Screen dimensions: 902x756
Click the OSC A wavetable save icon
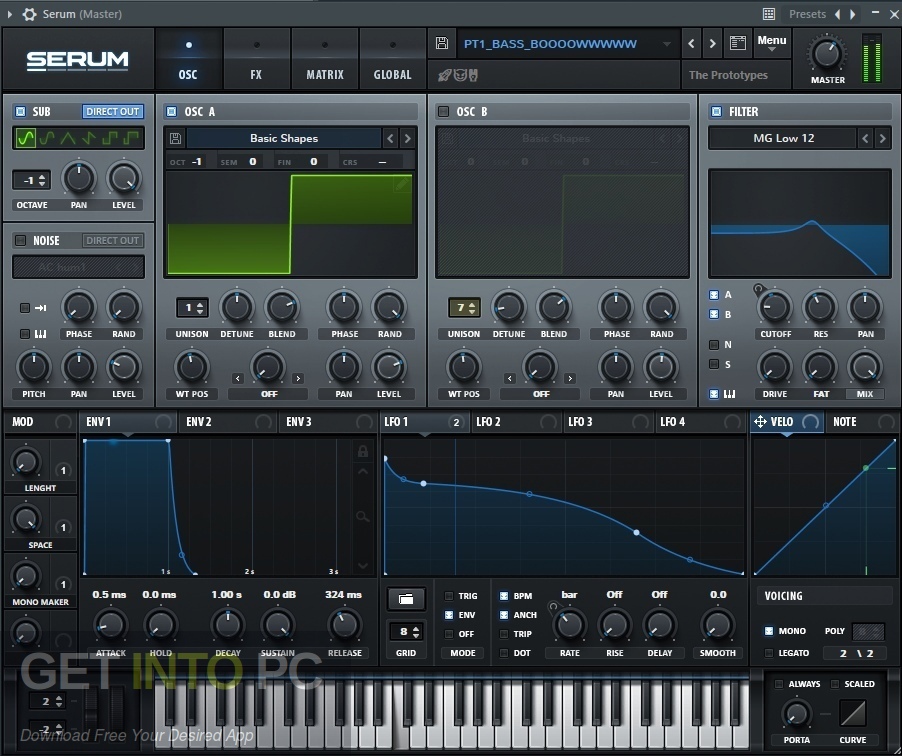175,138
